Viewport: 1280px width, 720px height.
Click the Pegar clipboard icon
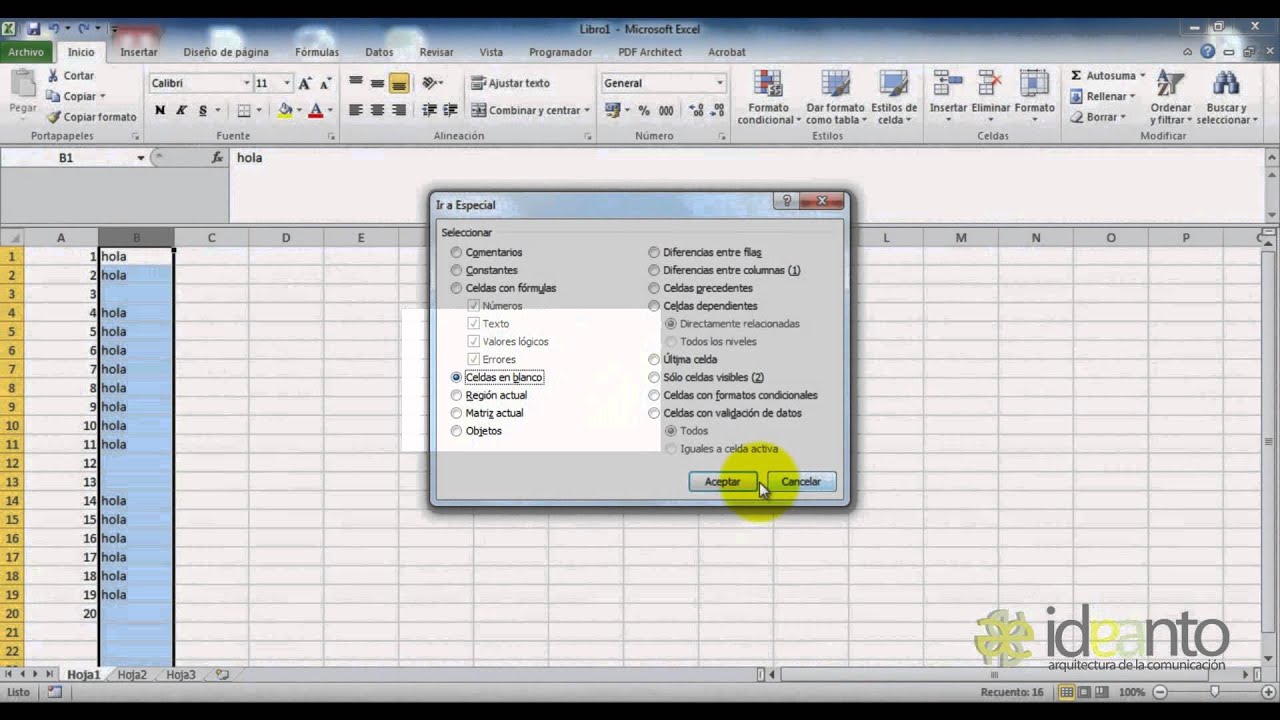pos(22,83)
